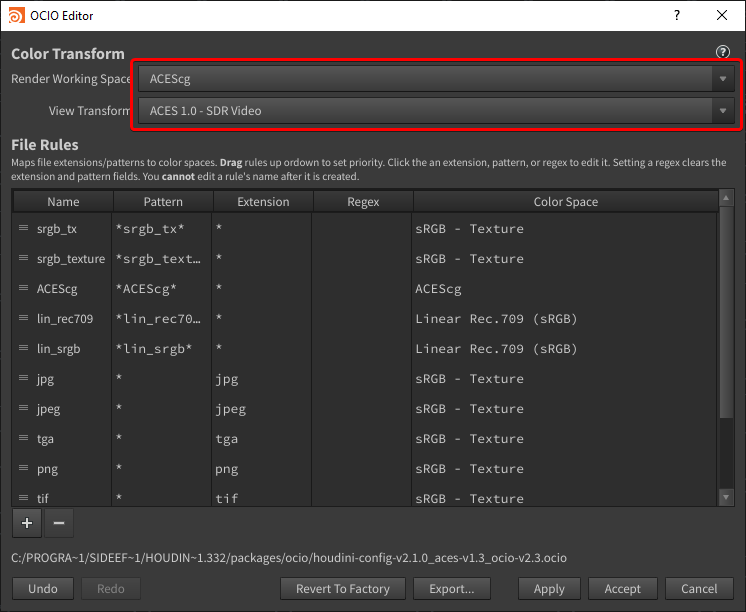The width and height of the screenshot is (746, 612).
Task: Select the srgb_tx rule name
Action: coord(57,229)
